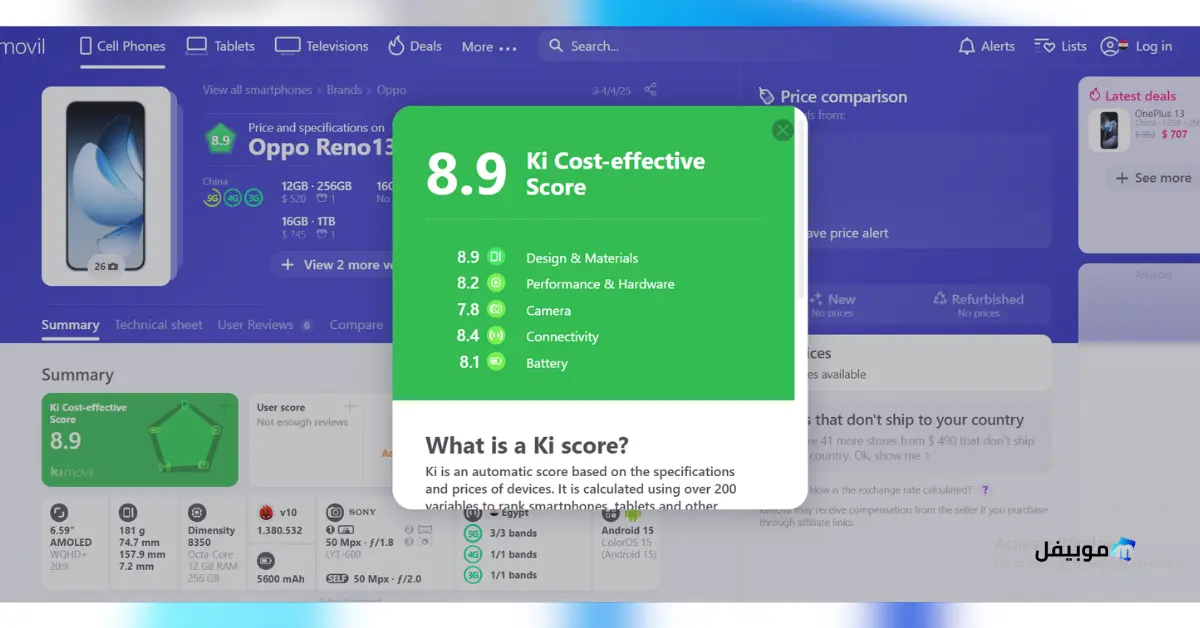Select the New prices tab
Screen dimensions: 1200x628
832,304
